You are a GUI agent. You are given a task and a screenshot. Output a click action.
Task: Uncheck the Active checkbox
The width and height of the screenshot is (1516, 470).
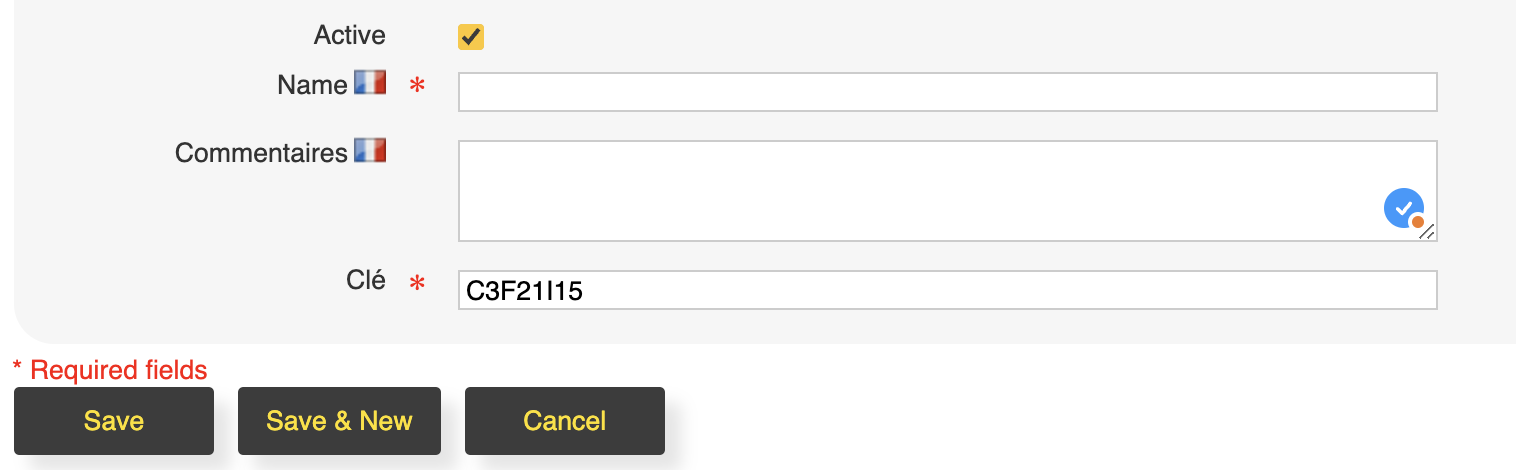471,37
